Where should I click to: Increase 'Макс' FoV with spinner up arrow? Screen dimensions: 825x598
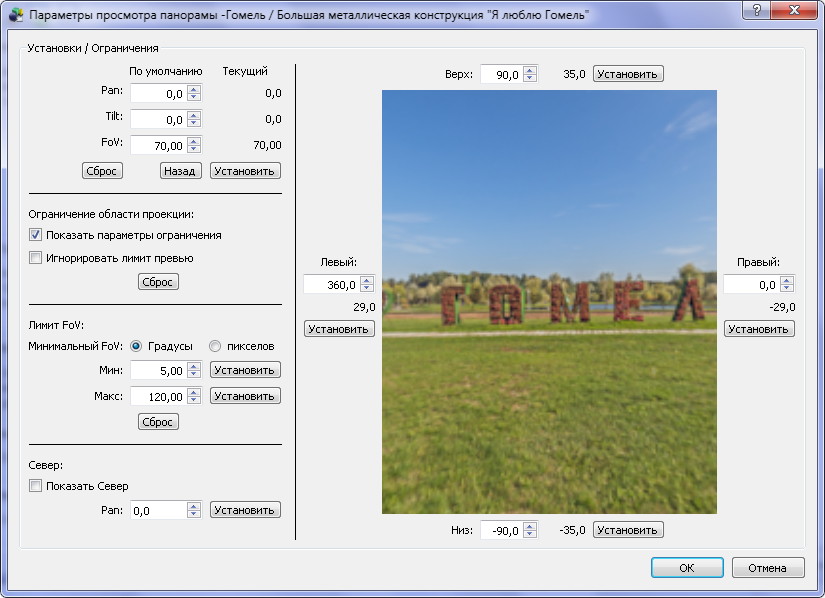(x=194, y=392)
